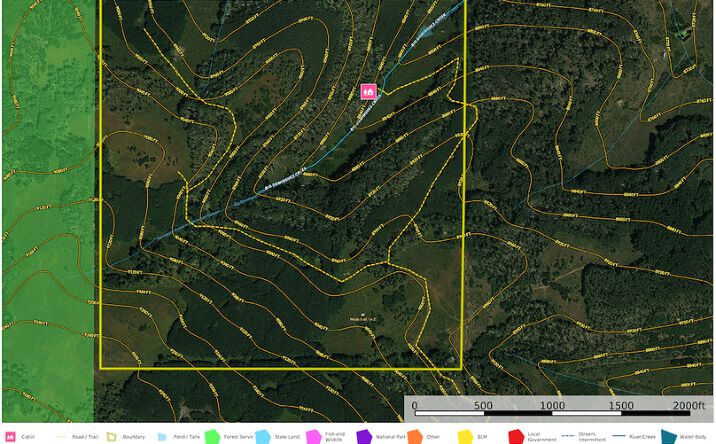Click the light blue Pond / Tank icon

pyautogui.click(x=162, y=437)
